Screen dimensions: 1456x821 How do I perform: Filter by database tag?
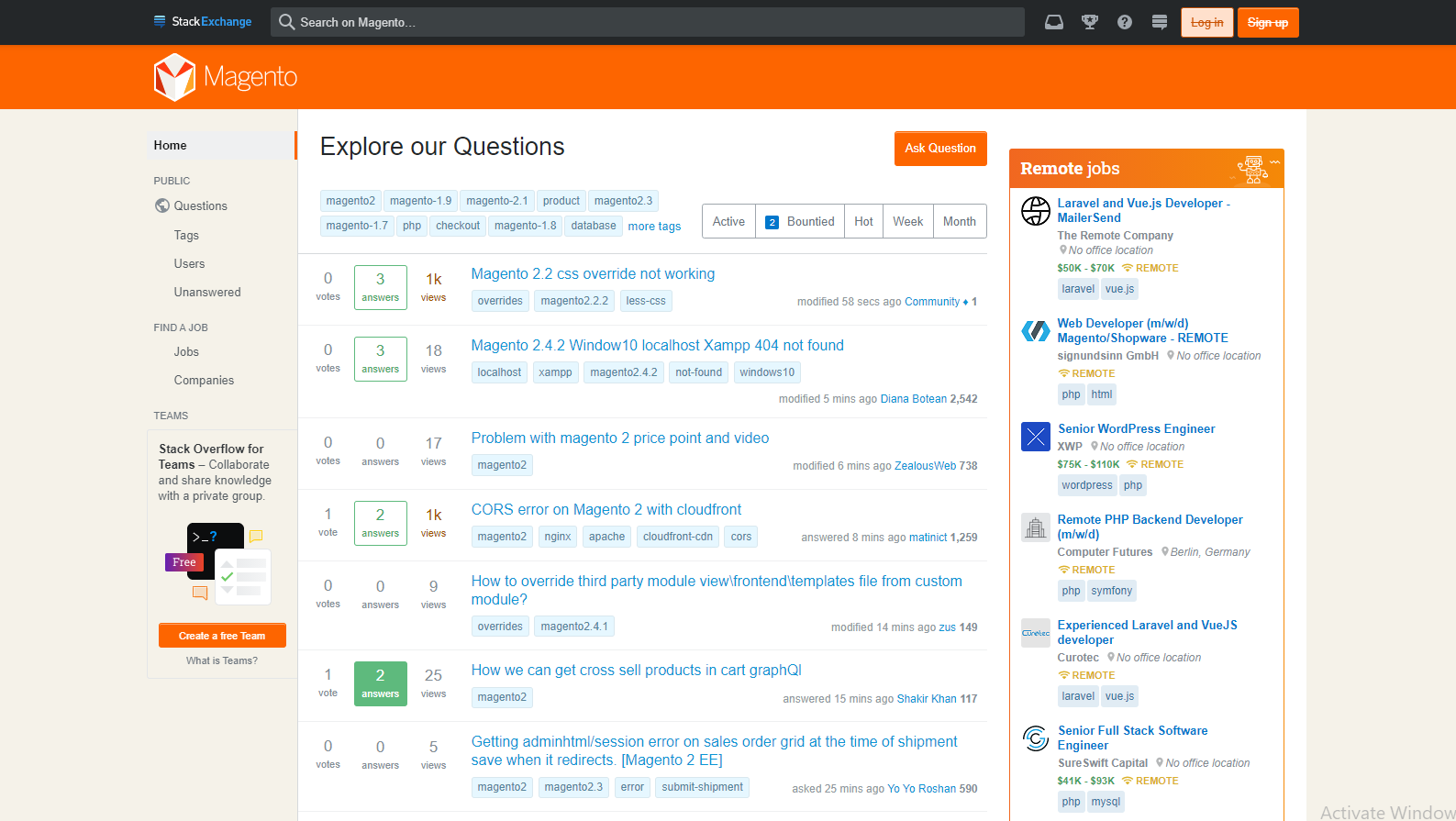(x=594, y=226)
